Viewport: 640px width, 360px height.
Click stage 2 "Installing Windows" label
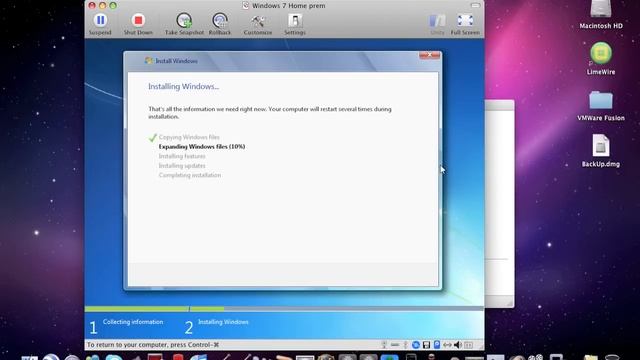pos(223,322)
